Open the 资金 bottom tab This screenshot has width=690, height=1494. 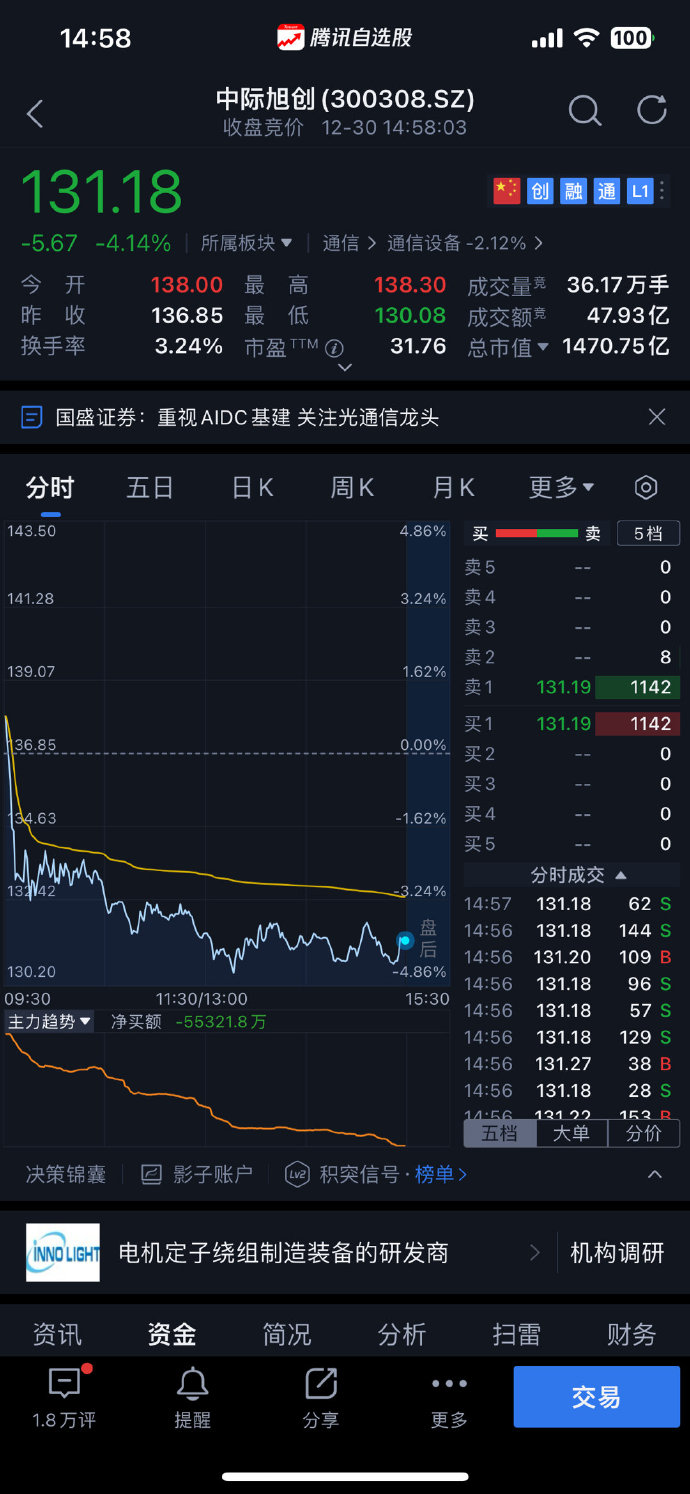[172, 1334]
